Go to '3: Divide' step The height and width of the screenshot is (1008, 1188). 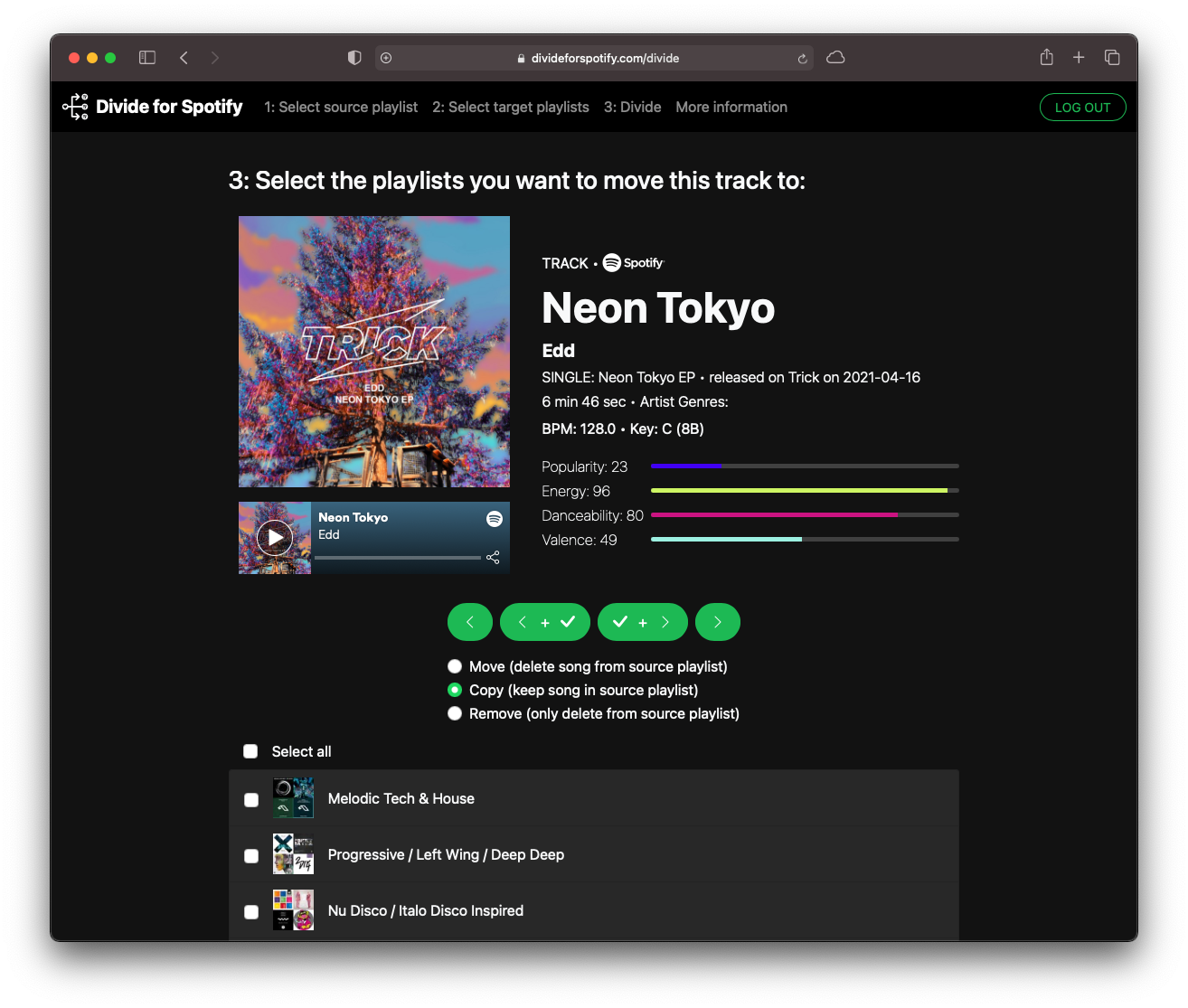point(633,107)
